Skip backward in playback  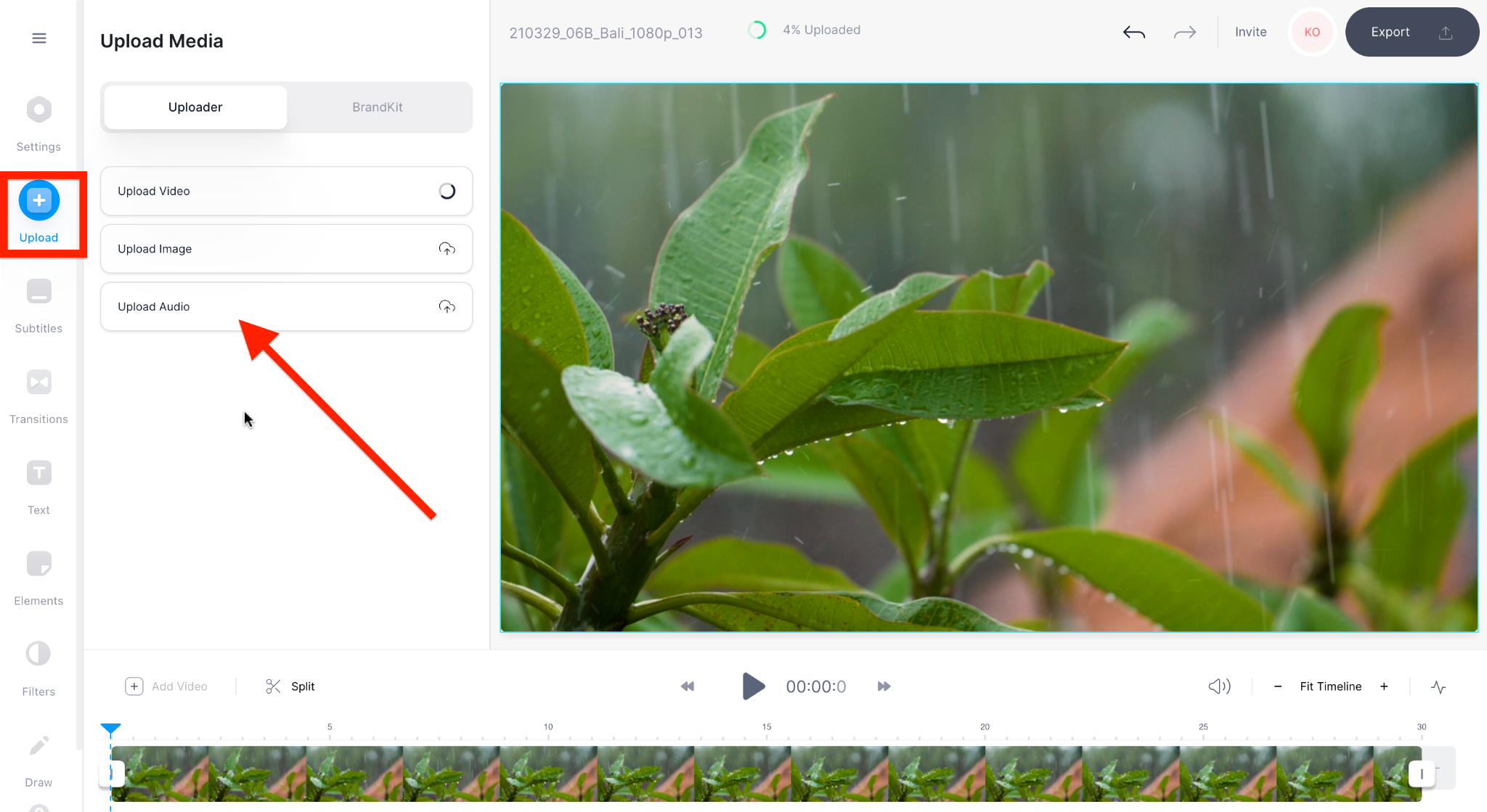[x=688, y=686]
